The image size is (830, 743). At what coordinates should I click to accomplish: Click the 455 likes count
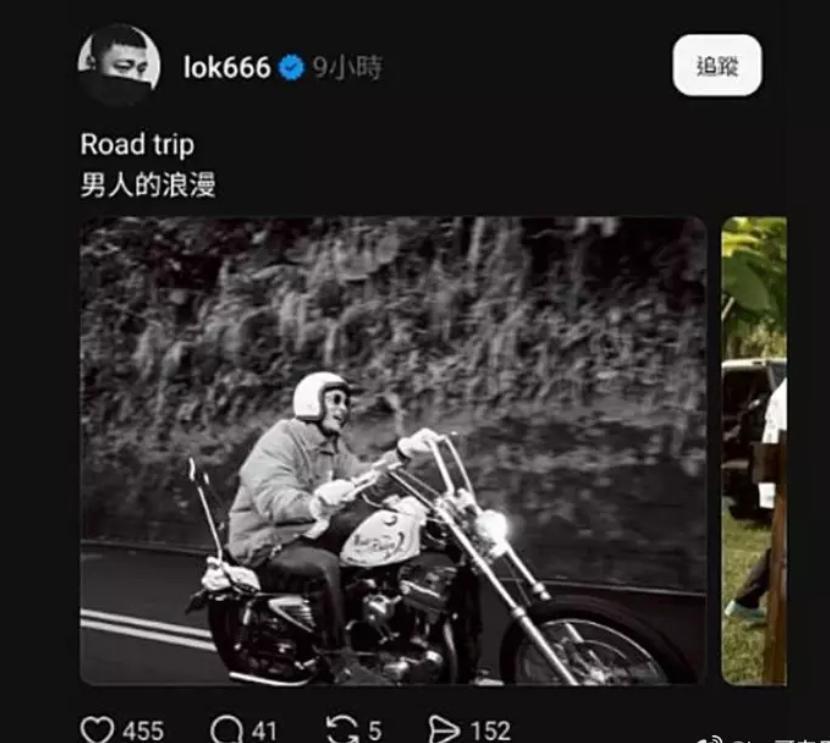click(x=143, y=731)
